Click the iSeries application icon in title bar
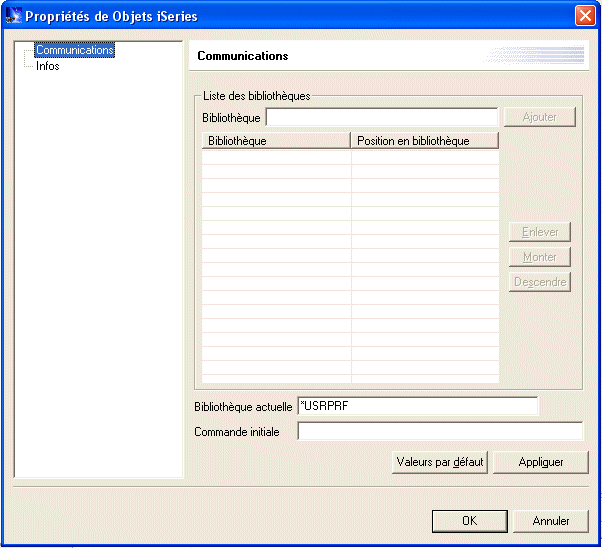 pyautogui.click(x=13, y=16)
